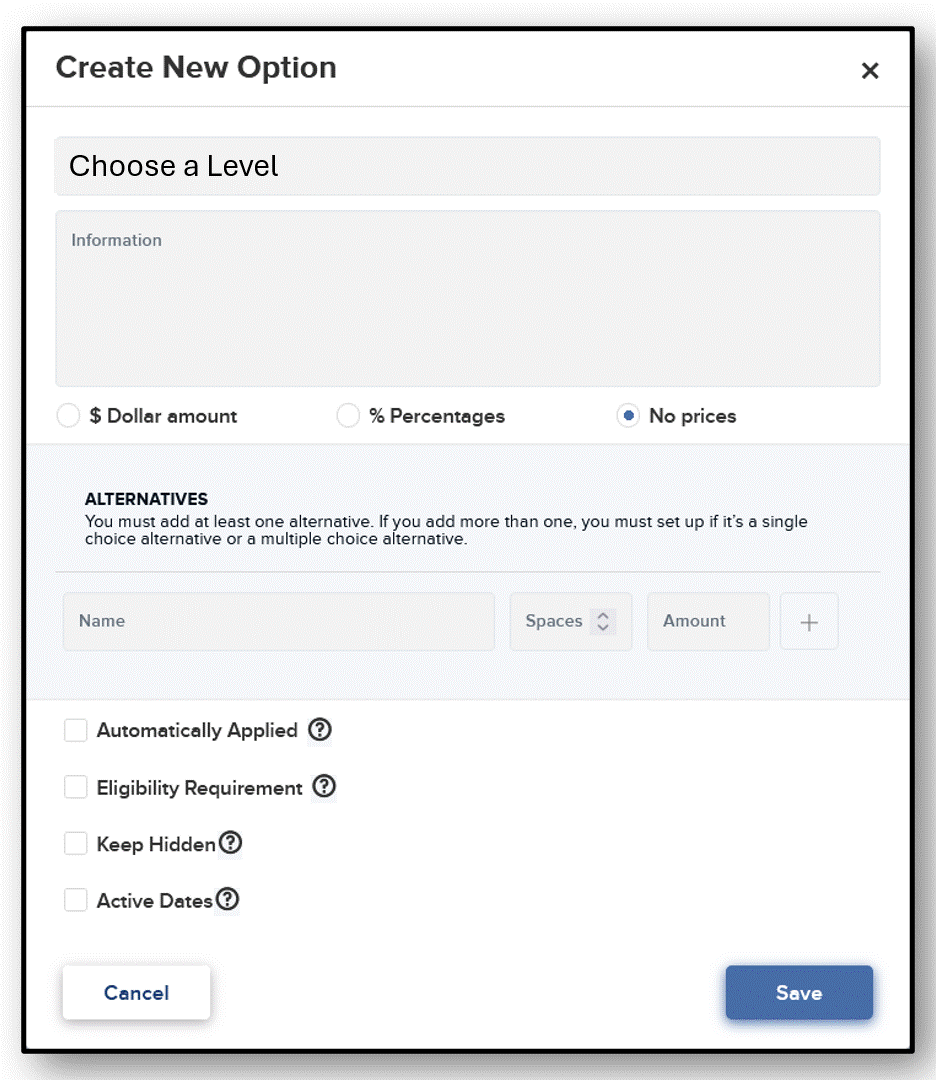The width and height of the screenshot is (936, 1080).
Task: Click the Amount input field
Action: [x=708, y=621]
